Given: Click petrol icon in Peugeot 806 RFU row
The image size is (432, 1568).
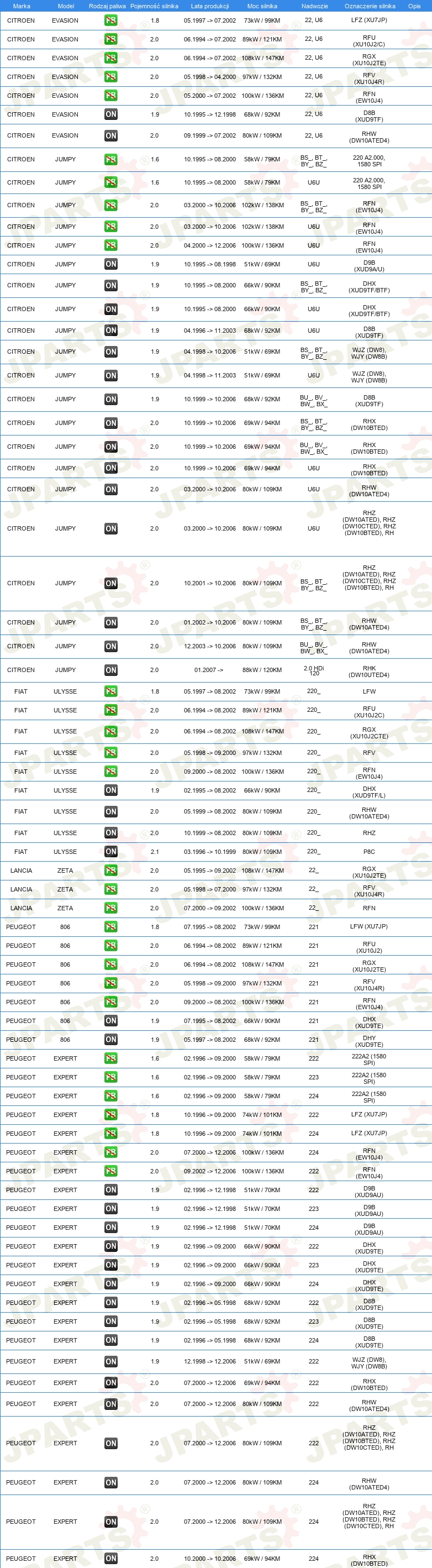Looking at the screenshot, I should pos(110,946).
